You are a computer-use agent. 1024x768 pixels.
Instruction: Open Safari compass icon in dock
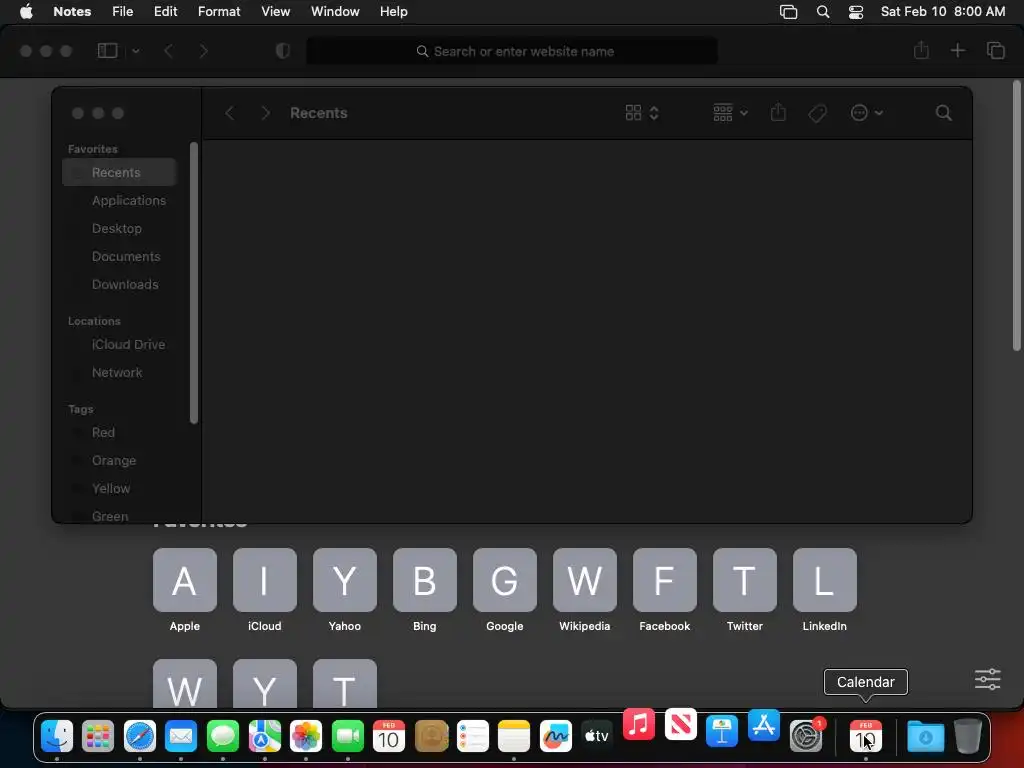pos(140,737)
